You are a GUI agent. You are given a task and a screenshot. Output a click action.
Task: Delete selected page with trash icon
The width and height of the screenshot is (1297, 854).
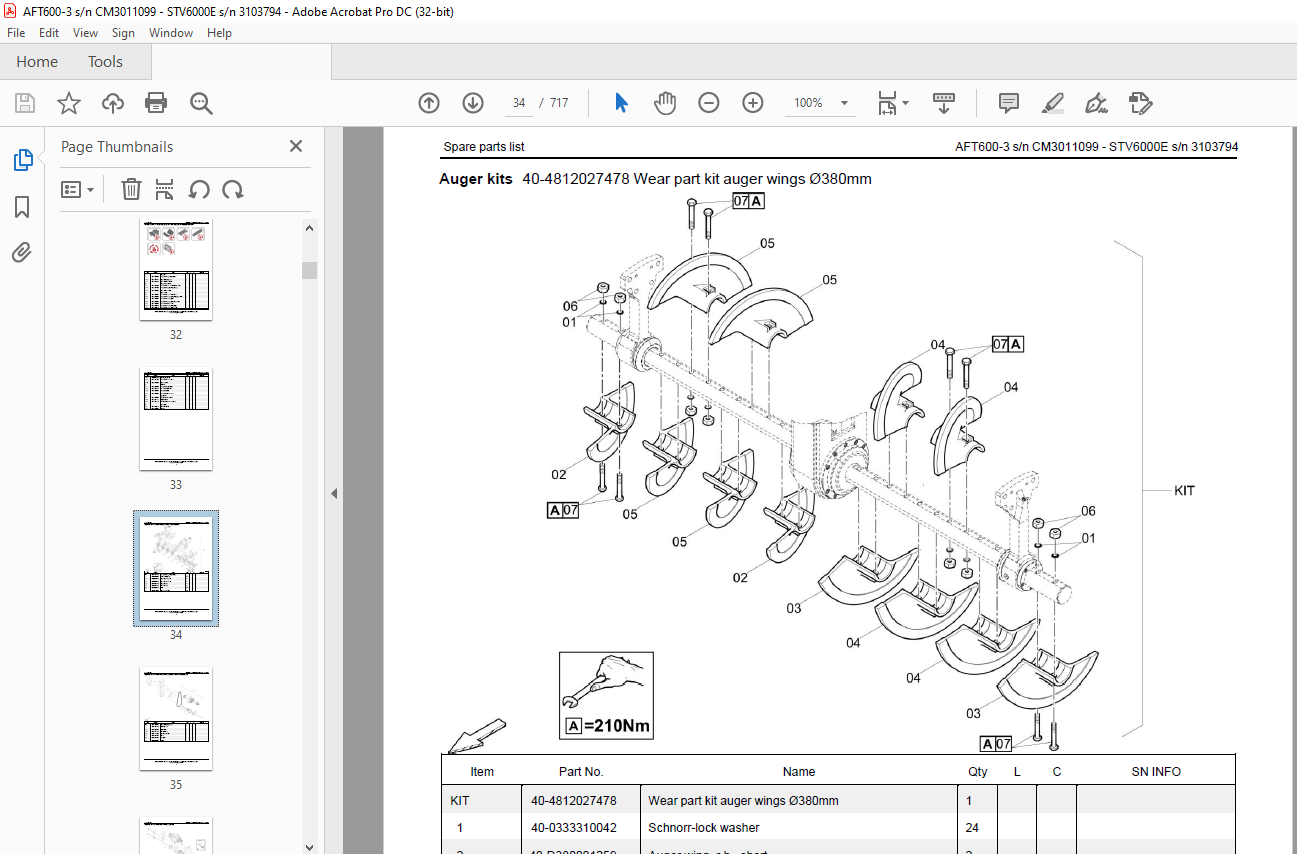point(131,189)
